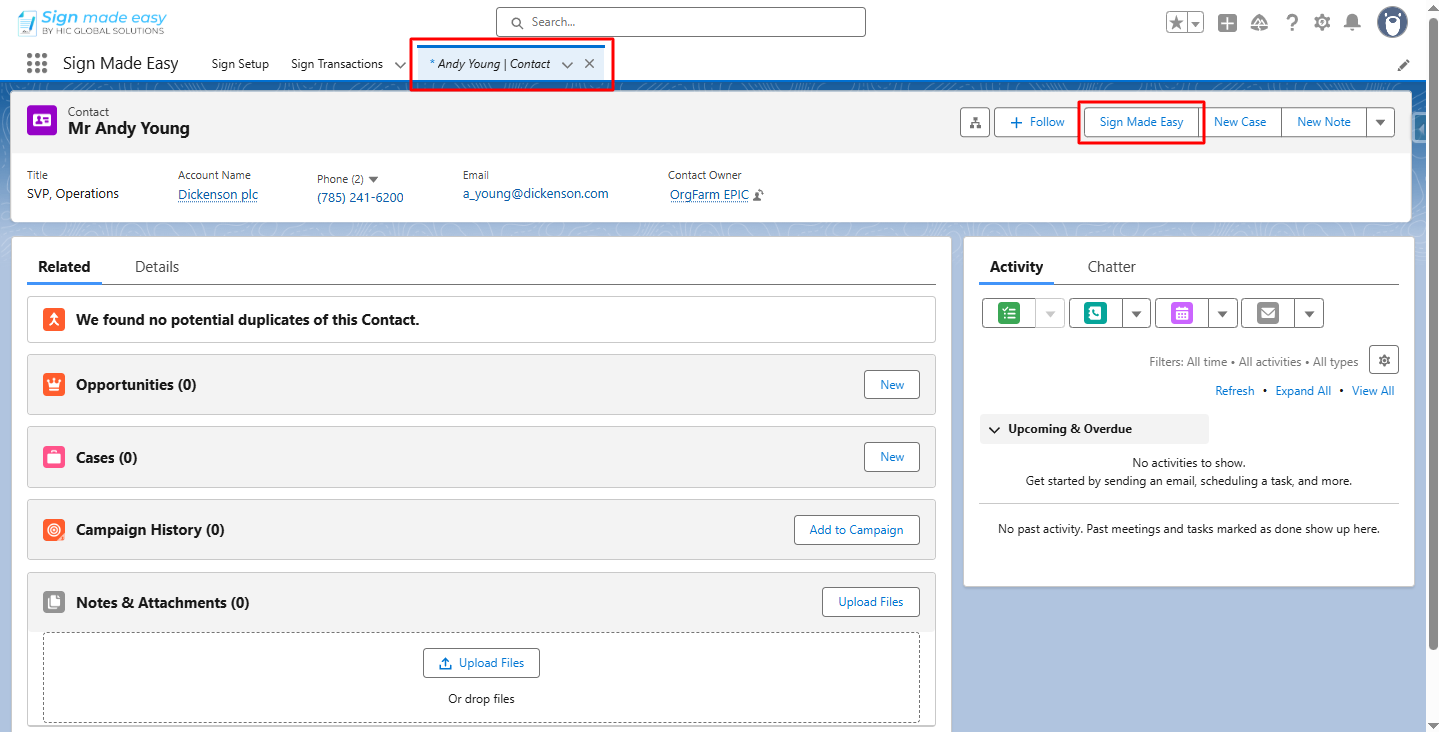Switch to the Chatter tab

point(1112,267)
